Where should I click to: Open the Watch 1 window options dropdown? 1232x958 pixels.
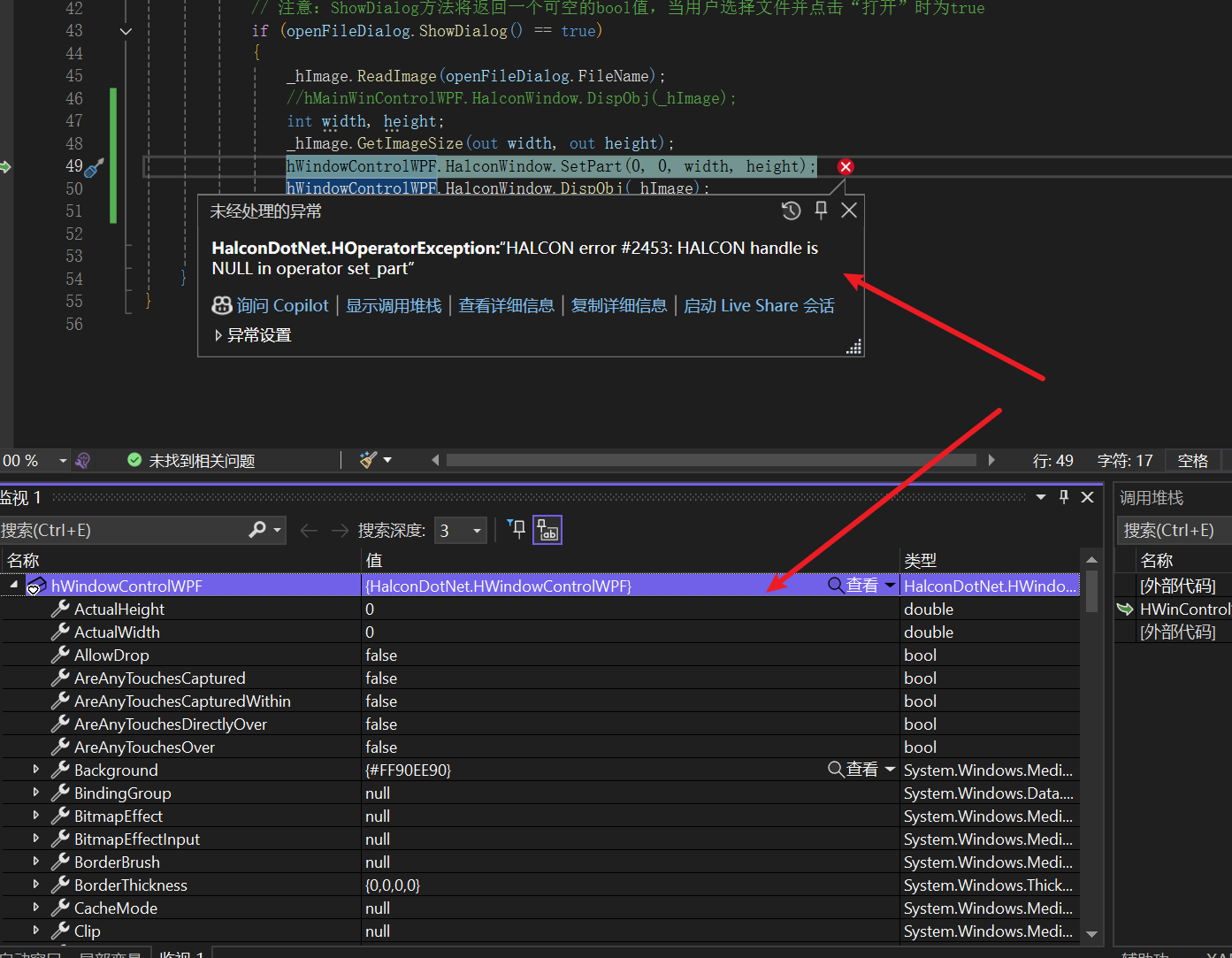point(1041,497)
